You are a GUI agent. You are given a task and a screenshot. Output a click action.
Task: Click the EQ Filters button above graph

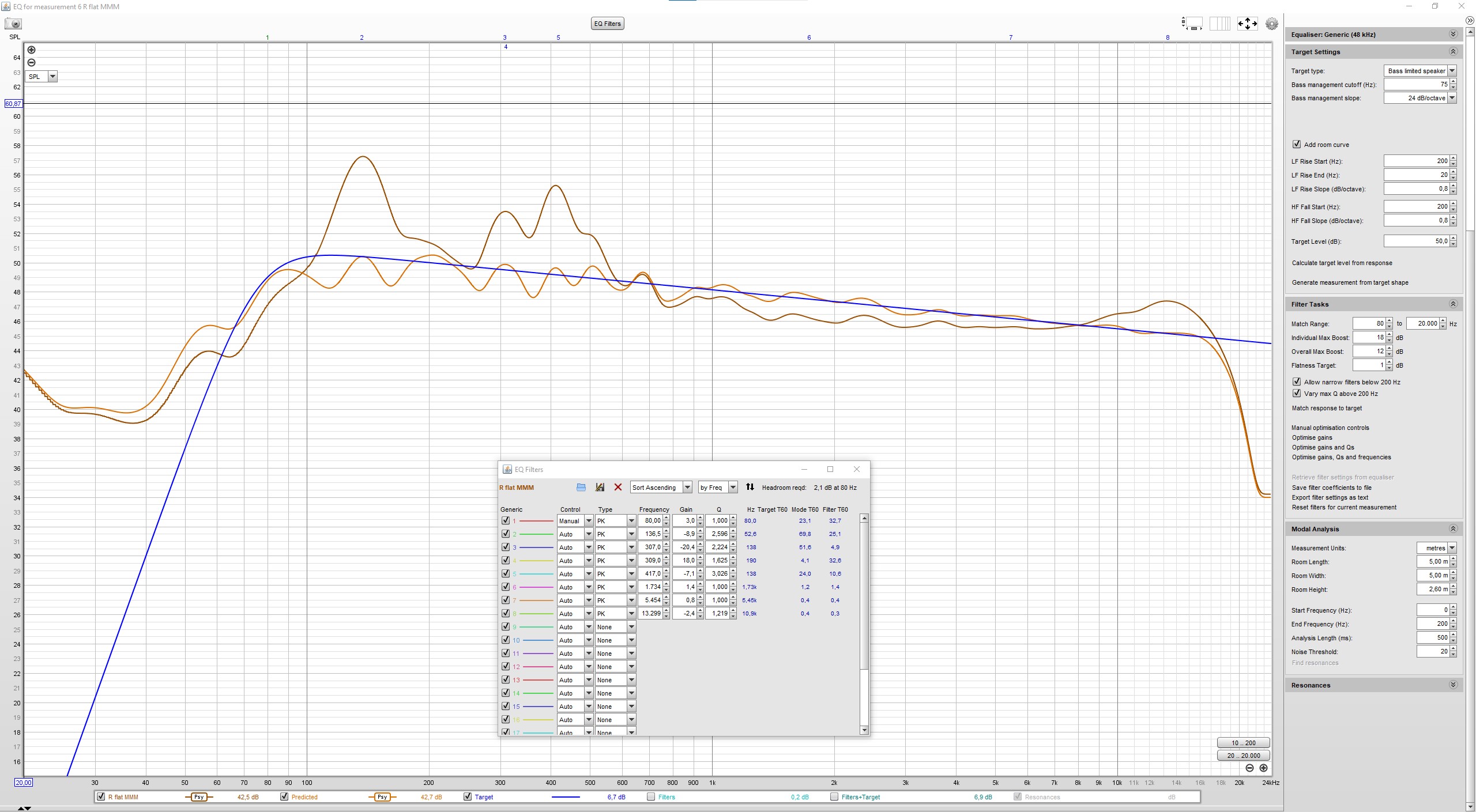[x=607, y=24]
